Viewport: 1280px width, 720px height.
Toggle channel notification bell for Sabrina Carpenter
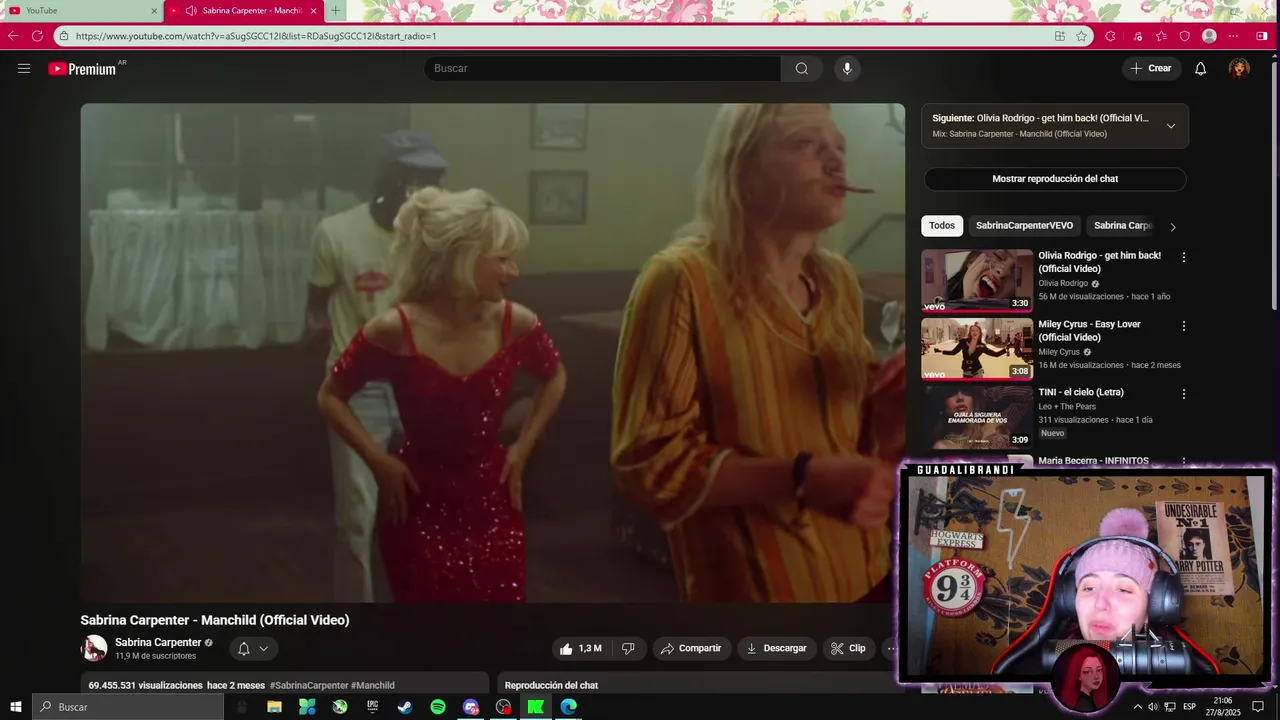pos(243,648)
